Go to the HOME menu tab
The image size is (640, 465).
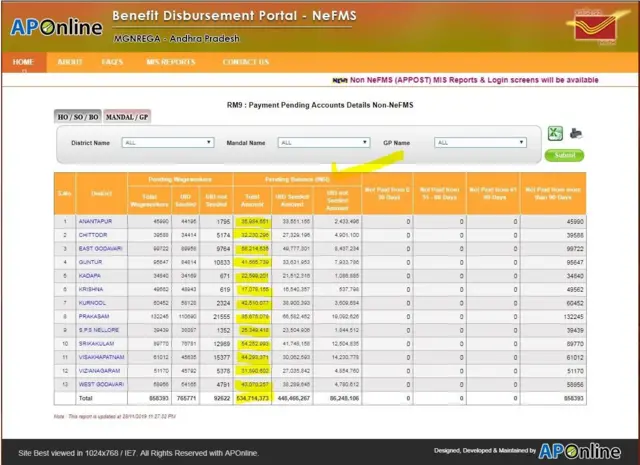[x=23, y=62]
